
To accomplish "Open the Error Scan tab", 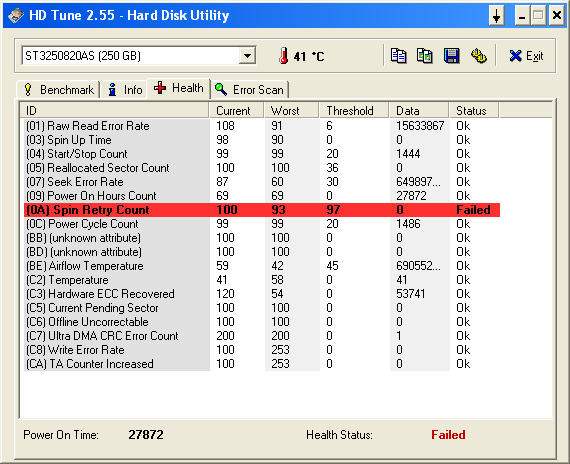I will click(249, 89).
